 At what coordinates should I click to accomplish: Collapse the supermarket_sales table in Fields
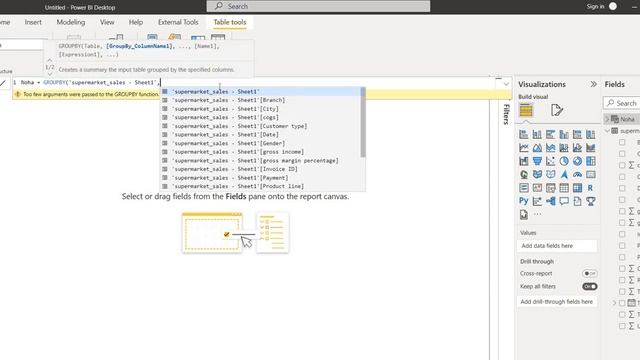607,131
